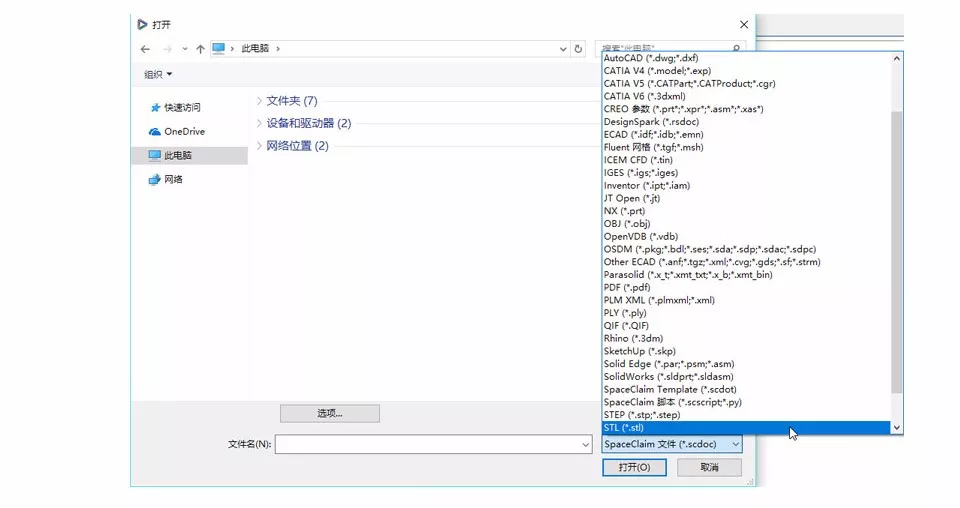Click the search magnifier icon

736,48
